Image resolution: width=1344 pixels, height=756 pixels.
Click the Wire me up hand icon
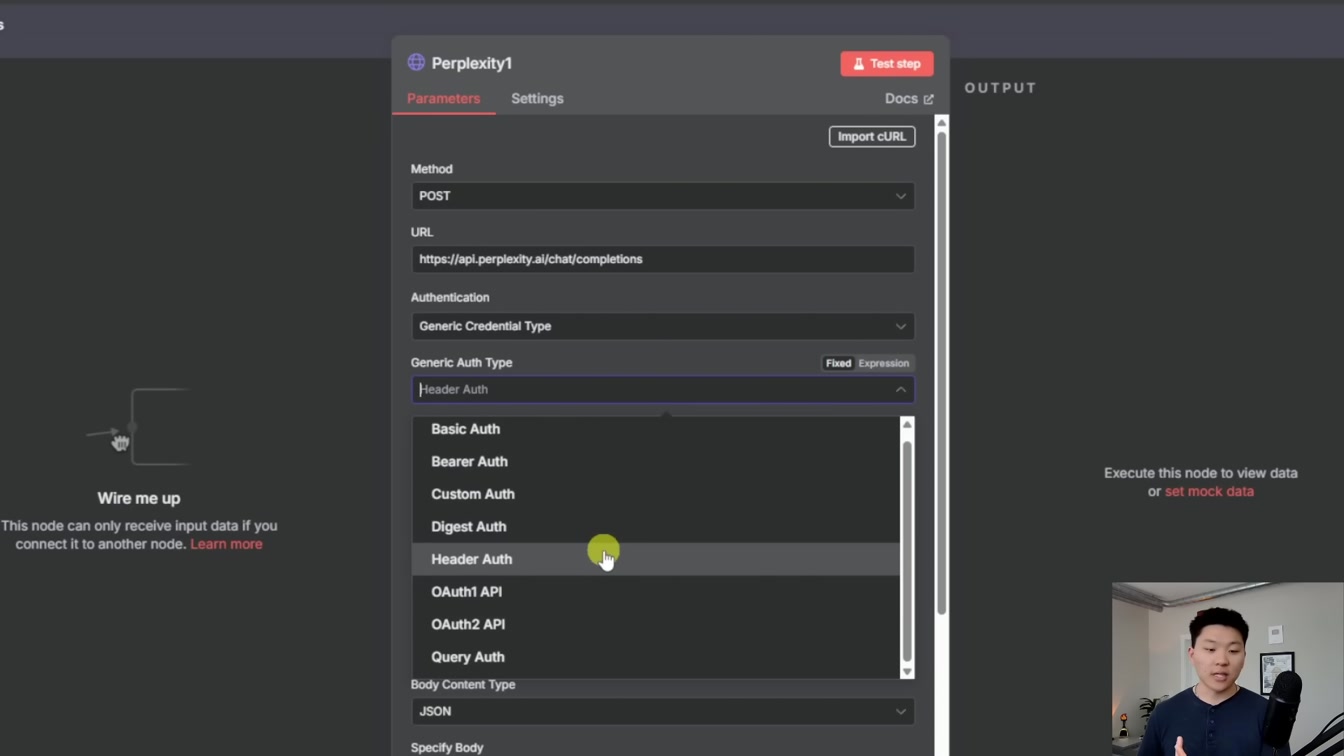120,442
